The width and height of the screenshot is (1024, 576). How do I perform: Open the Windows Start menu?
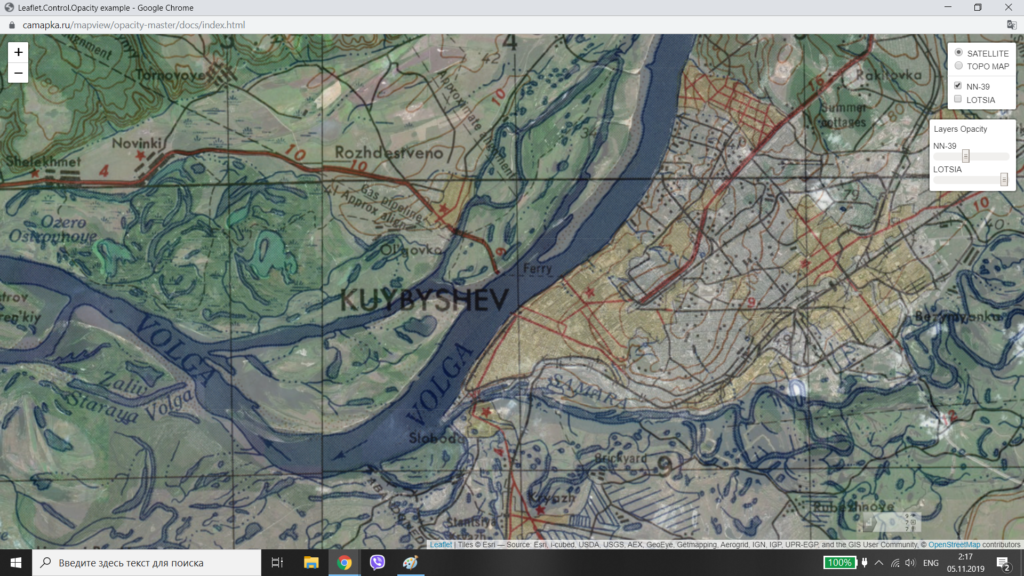(x=16, y=563)
